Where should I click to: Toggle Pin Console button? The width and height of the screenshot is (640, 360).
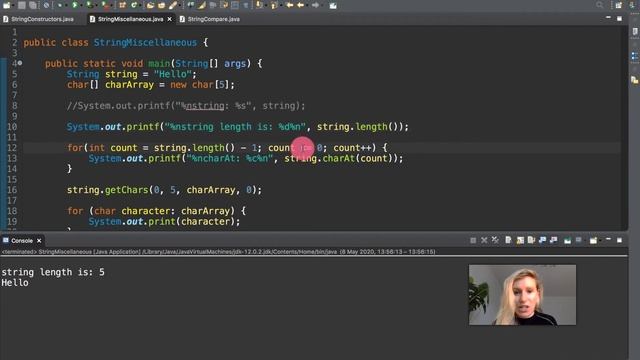[567, 240]
